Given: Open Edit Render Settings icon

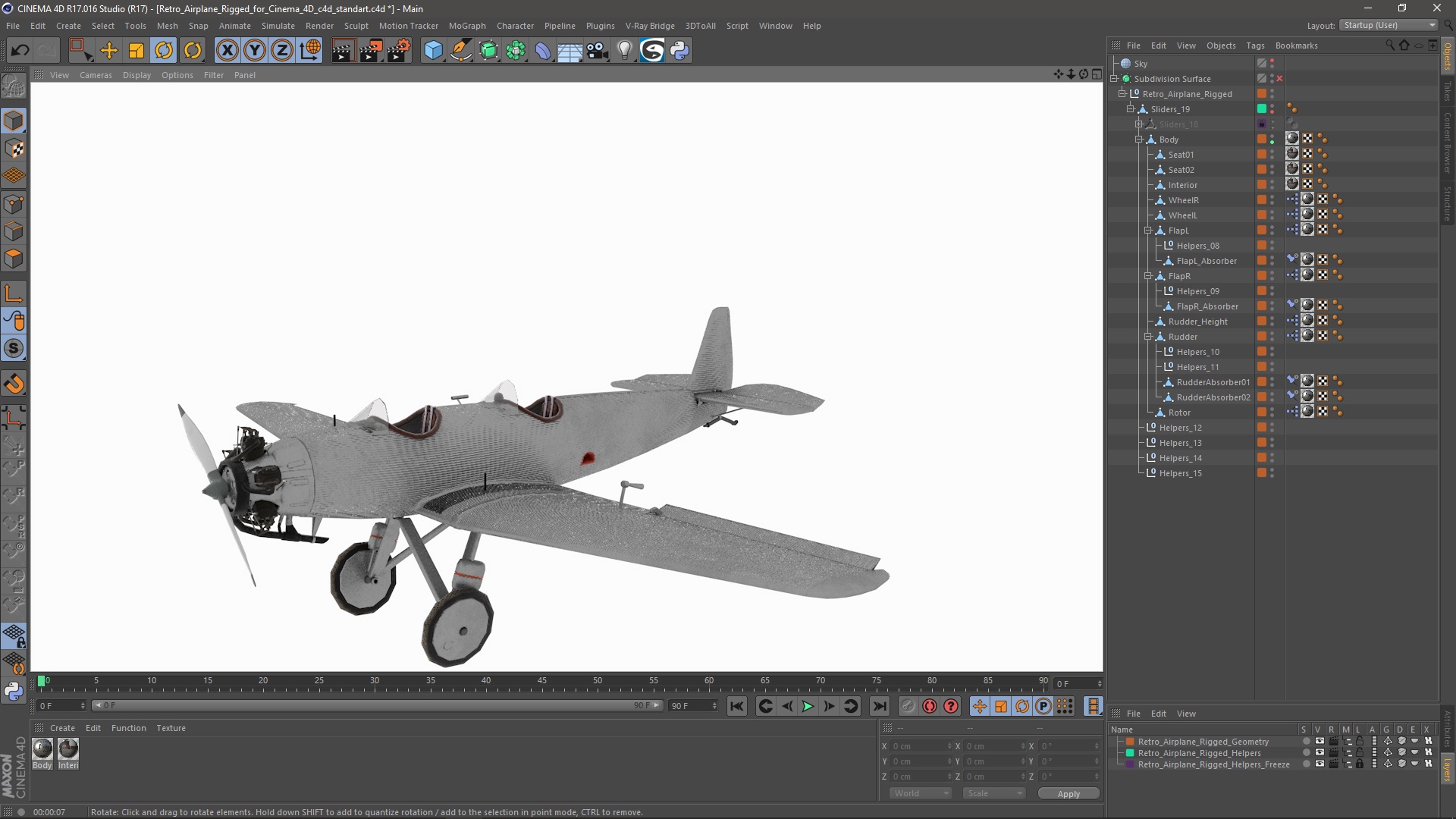Looking at the screenshot, I should [x=399, y=51].
